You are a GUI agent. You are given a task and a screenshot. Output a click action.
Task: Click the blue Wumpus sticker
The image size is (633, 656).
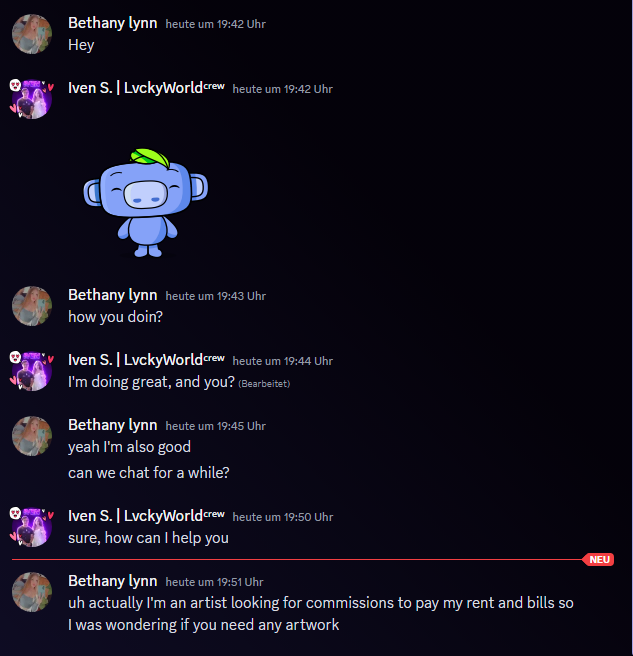pyautogui.click(x=146, y=203)
